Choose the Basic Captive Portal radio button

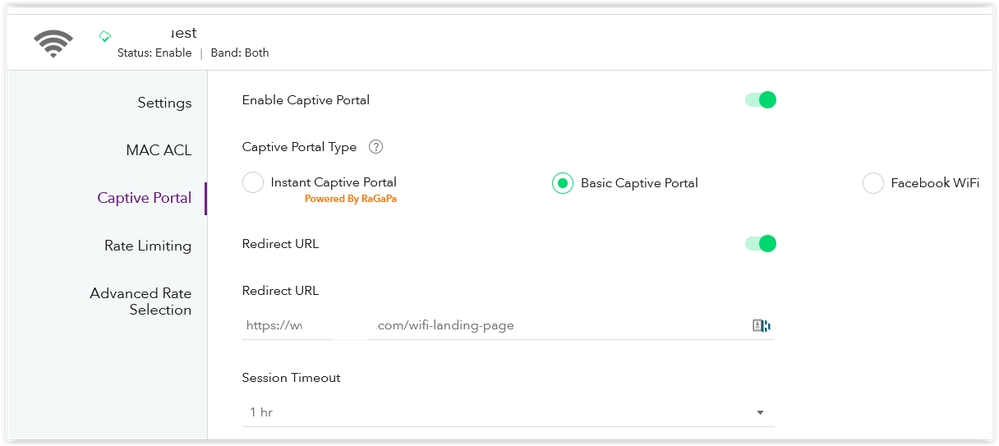(x=563, y=183)
